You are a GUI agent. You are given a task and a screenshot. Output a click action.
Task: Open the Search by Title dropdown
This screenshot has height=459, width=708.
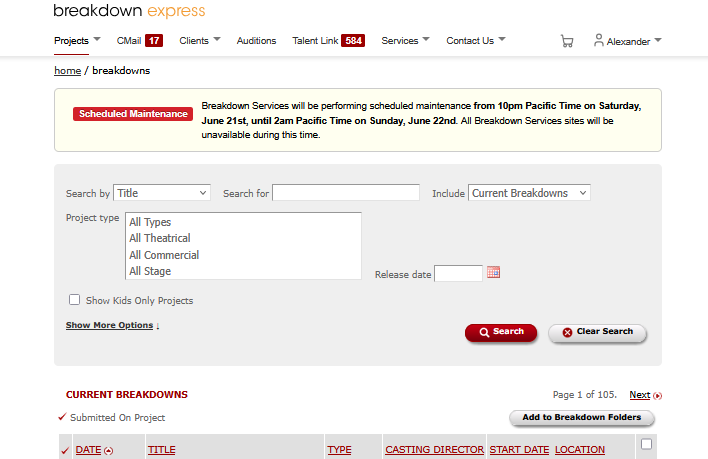162,193
